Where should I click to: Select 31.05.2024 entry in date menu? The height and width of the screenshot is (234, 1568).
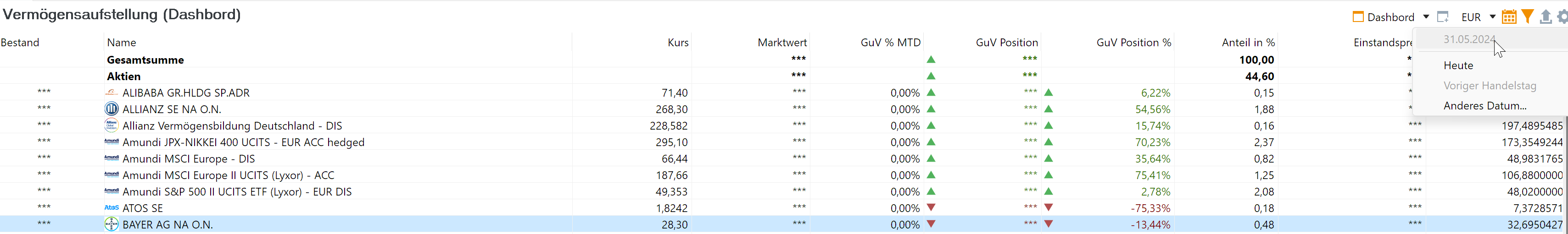[x=1470, y=39]
